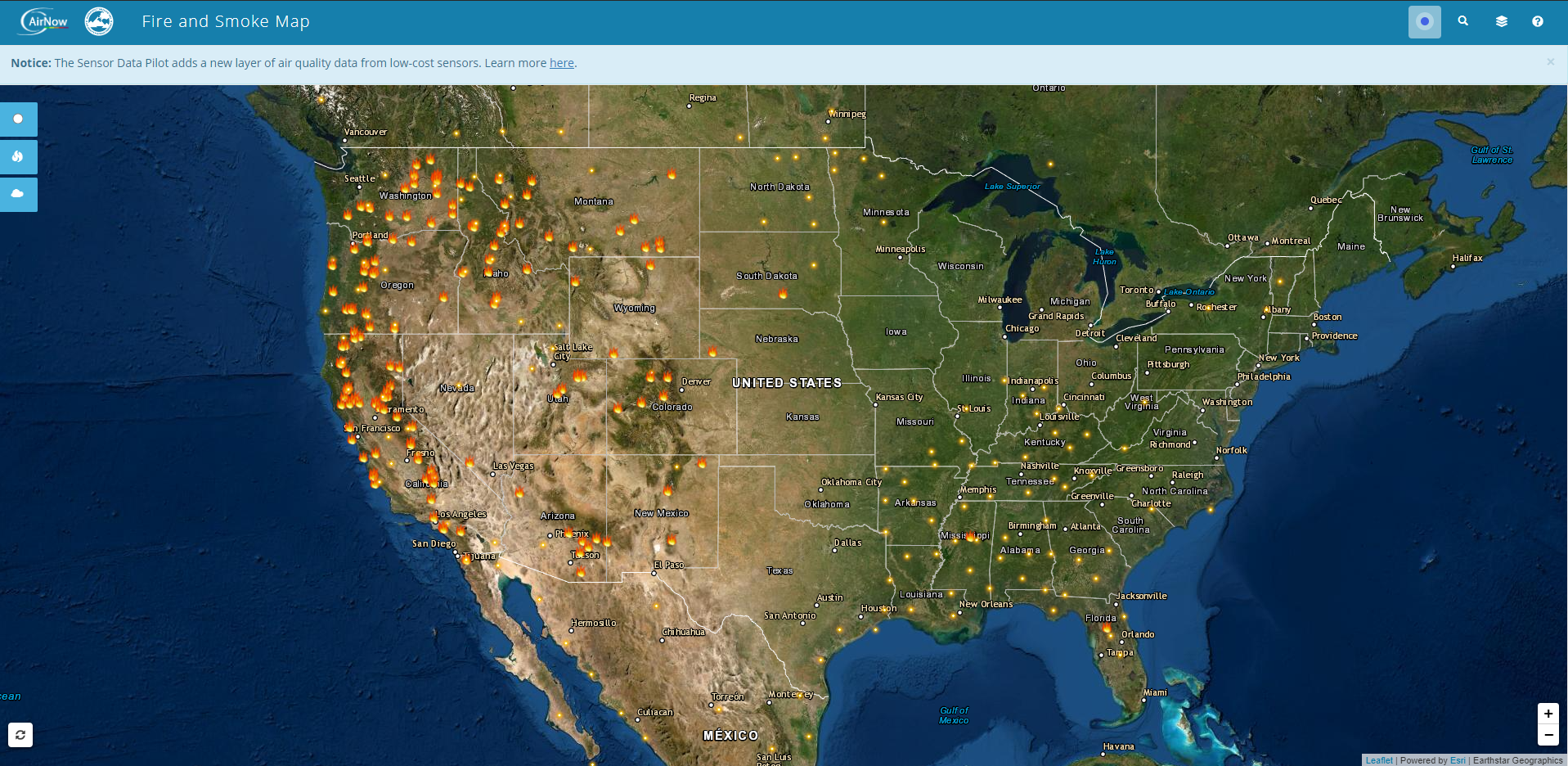Viewport: 1568px width, 766px height.
Task: Zoom in with the plus button
Action: pos(1548,714)
